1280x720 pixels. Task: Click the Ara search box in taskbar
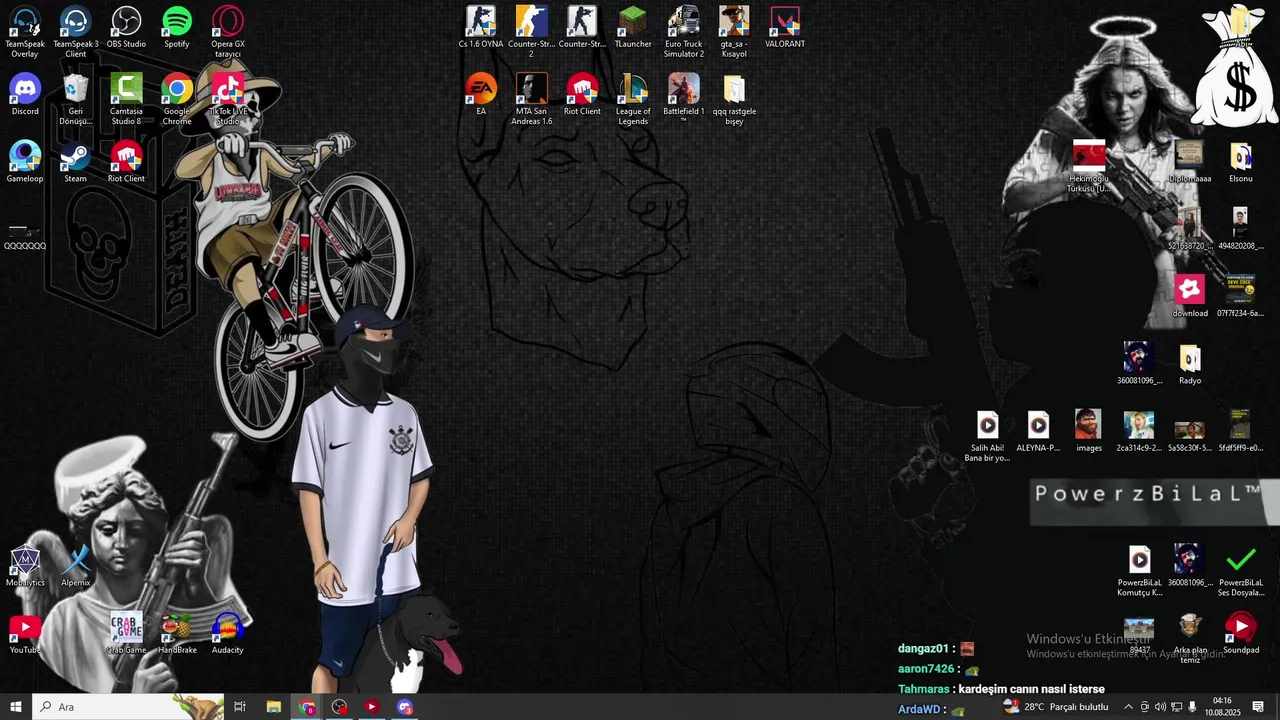click(x=128, y=707)
